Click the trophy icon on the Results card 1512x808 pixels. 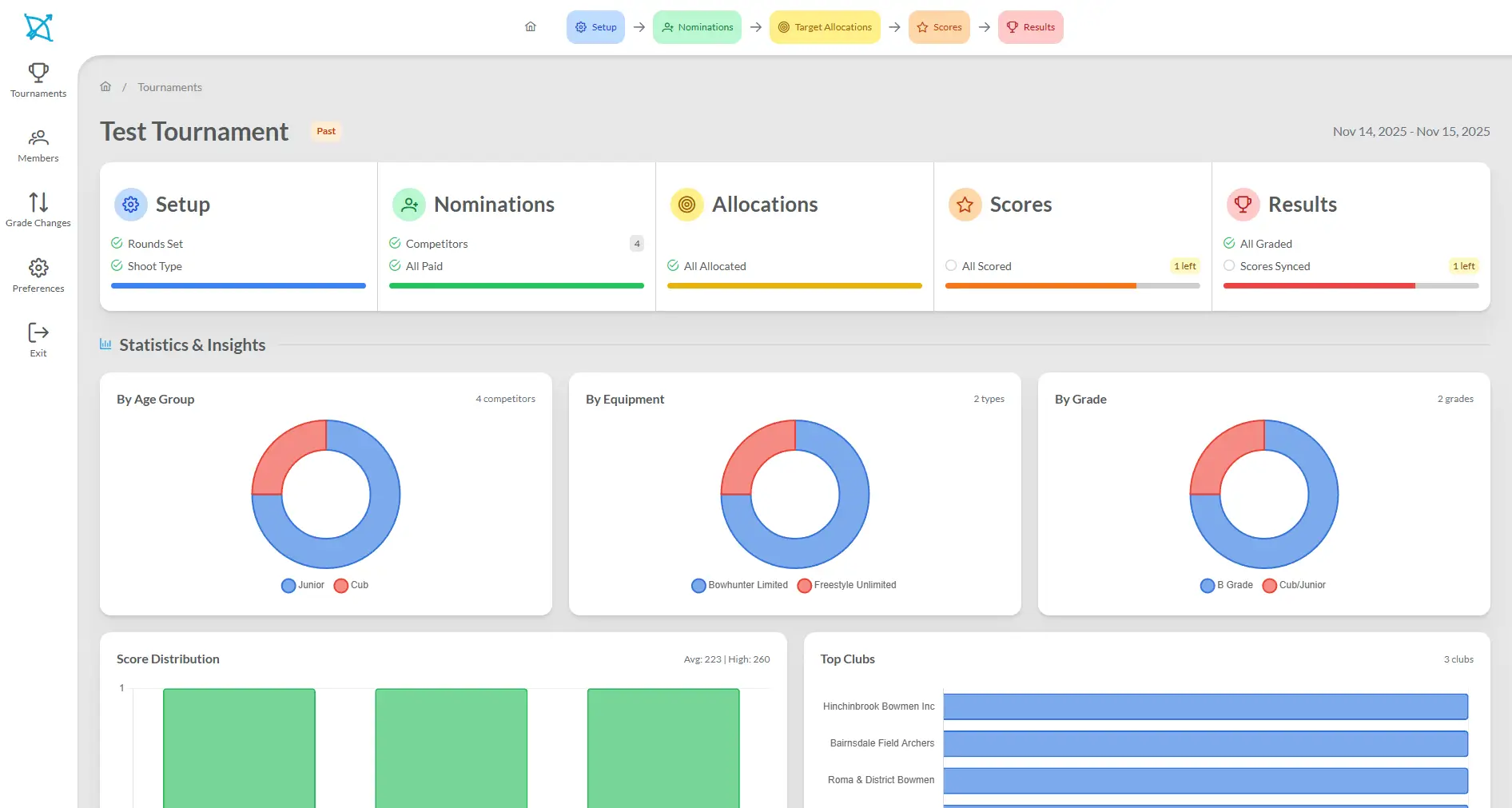pyautogui.click(x=1243, y=205)
